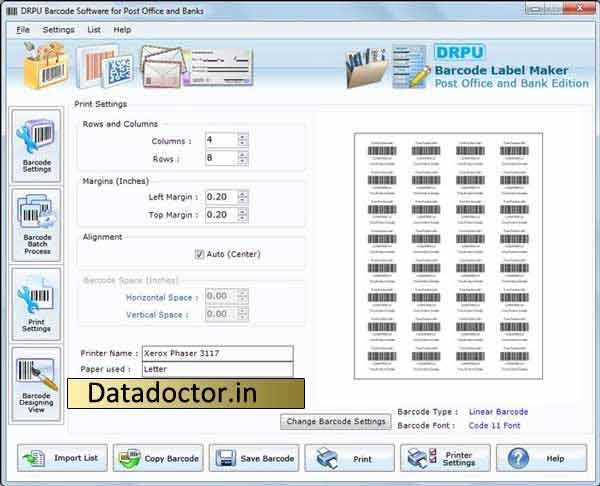
Task: Click the app icon in title bar
Action: pyautogui.click(x=12, y=11)
